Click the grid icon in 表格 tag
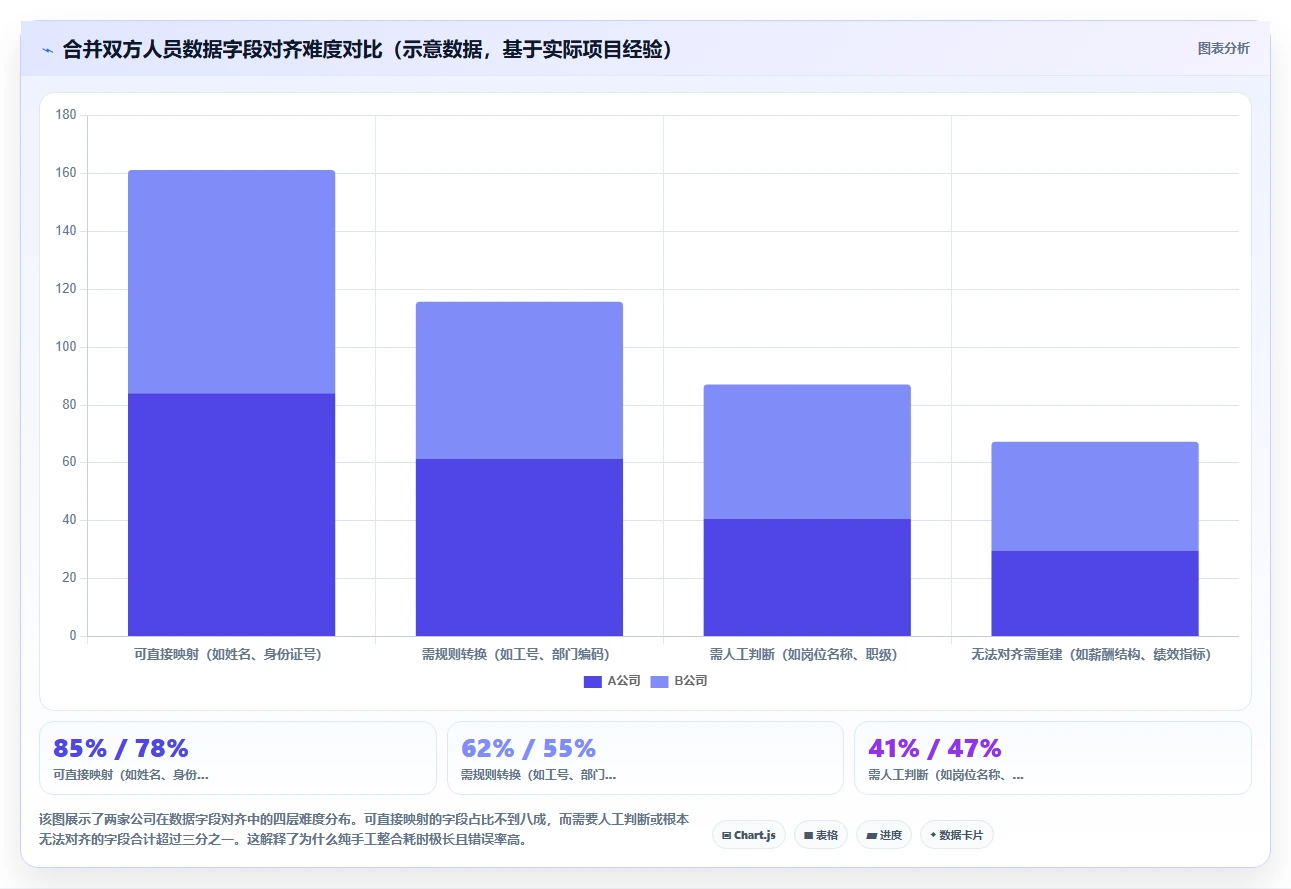The width and height of the screenshot is (1291, 889). pyautogui.click(x=808, y=835)
